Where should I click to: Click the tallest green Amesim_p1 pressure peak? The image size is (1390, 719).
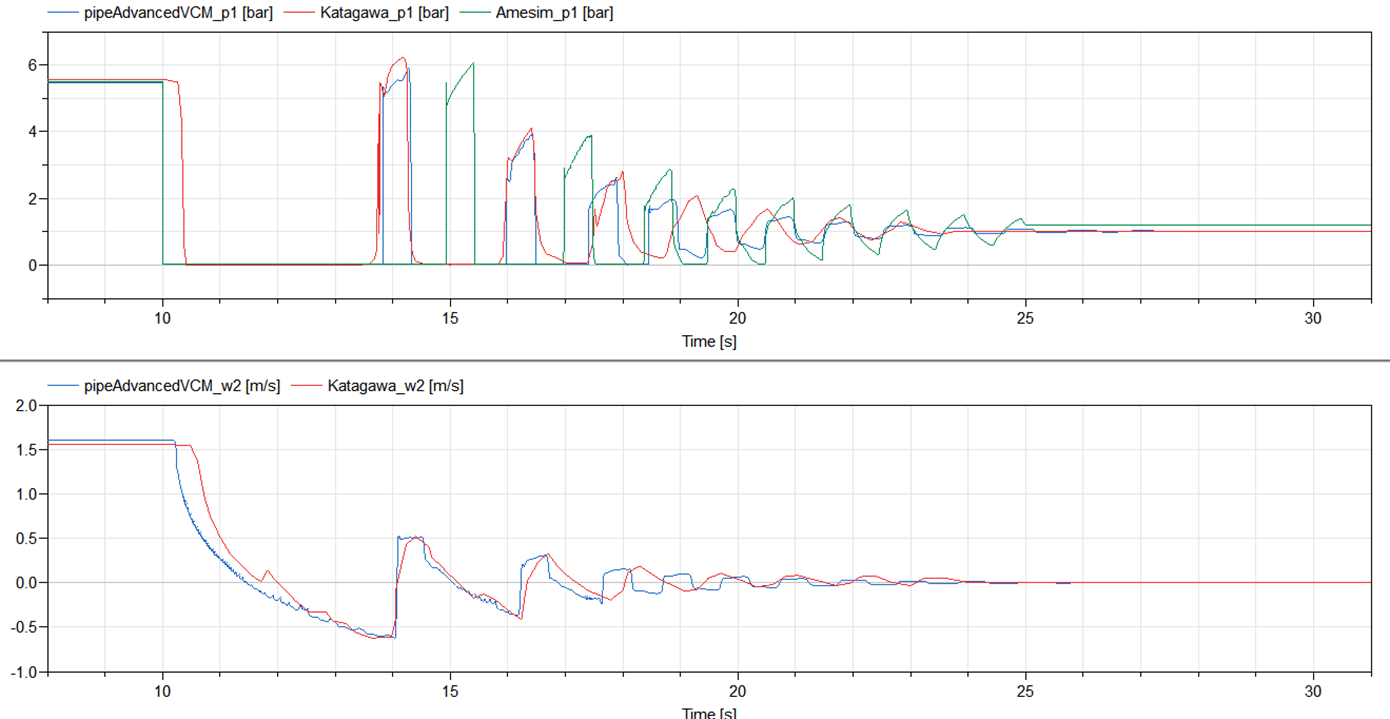click(472, 64)
